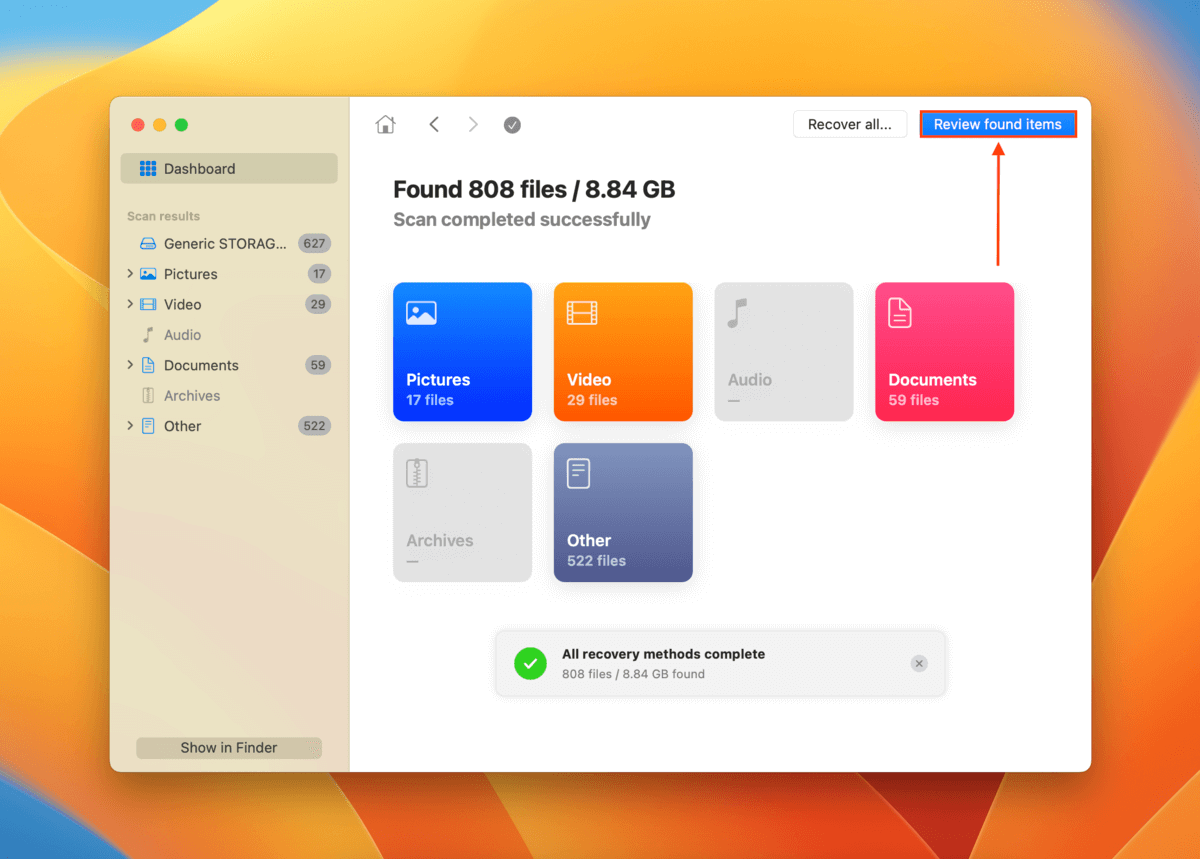Select Audio label in sidebar

pyautogui.click(x=183, y=335)
